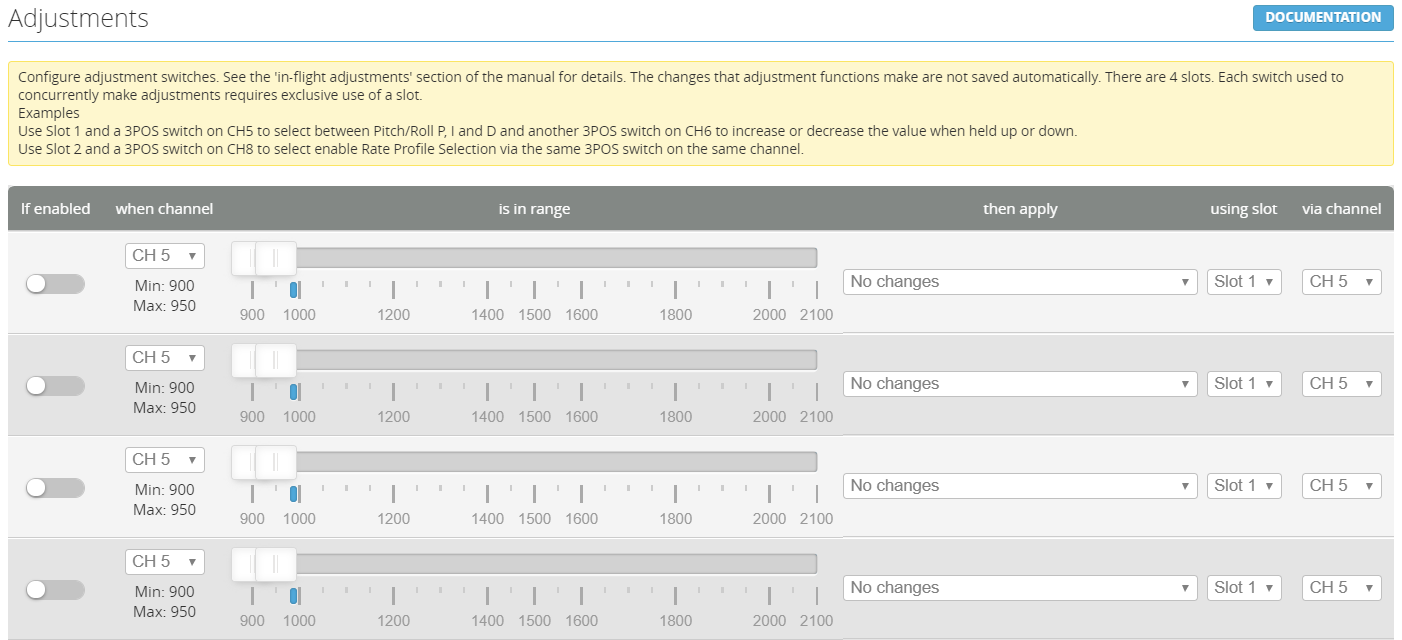Click the third row range slider track near 1500
The height and width of the screenshot is (640, 1402).
[x=534, y=462]
